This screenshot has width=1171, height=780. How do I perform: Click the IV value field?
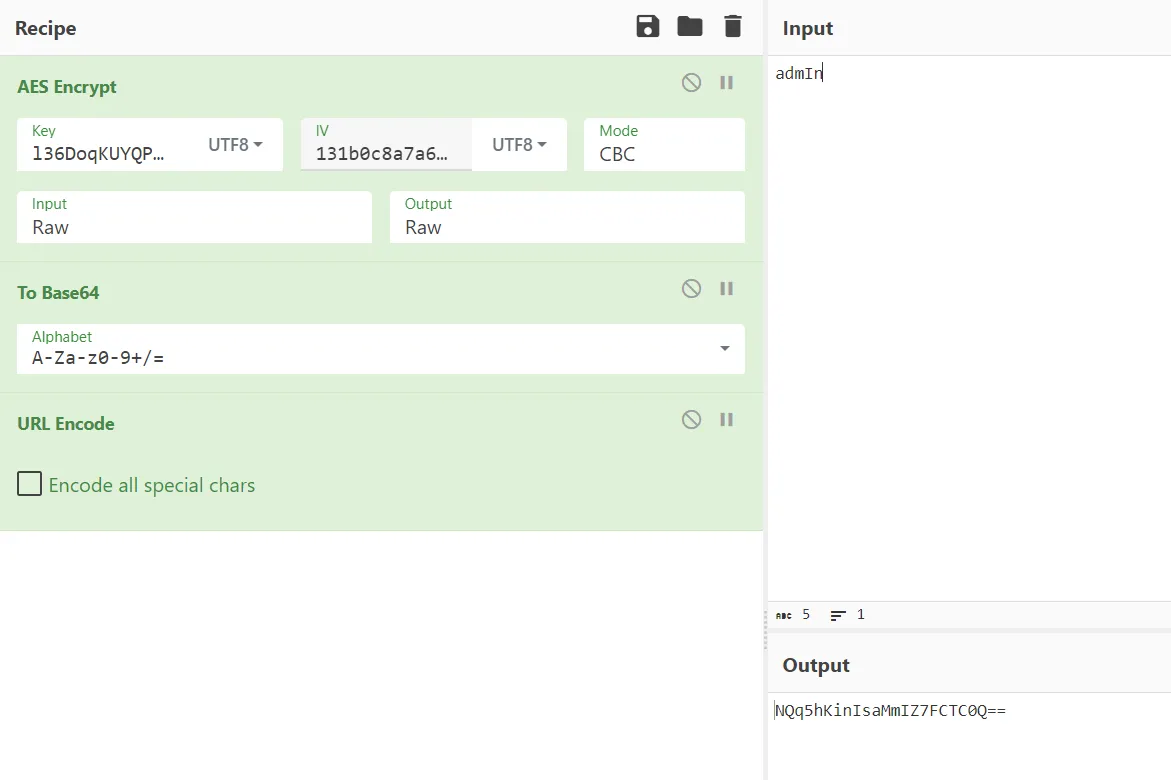(383, 154)
